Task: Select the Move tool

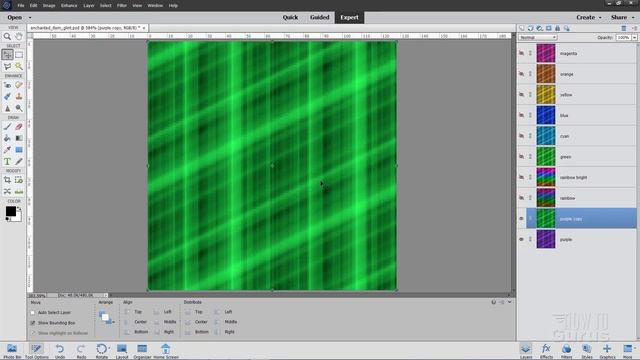Action: [7, 55]
